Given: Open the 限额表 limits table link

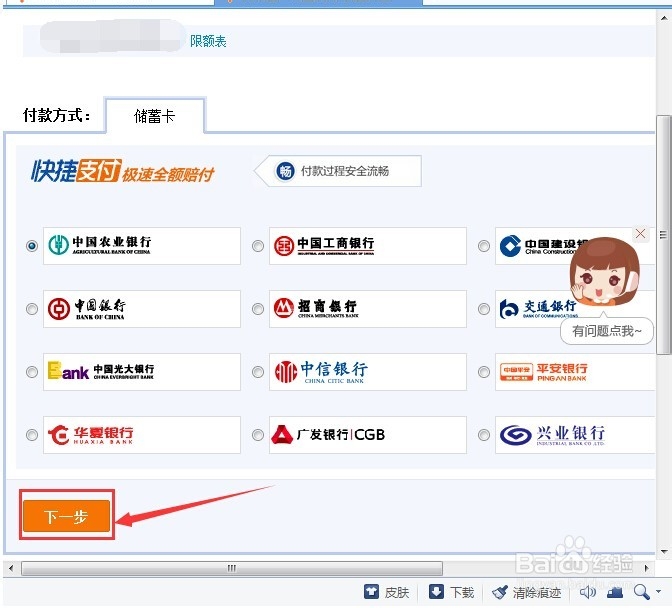Looking at the screenshot, I should point(208,41).
